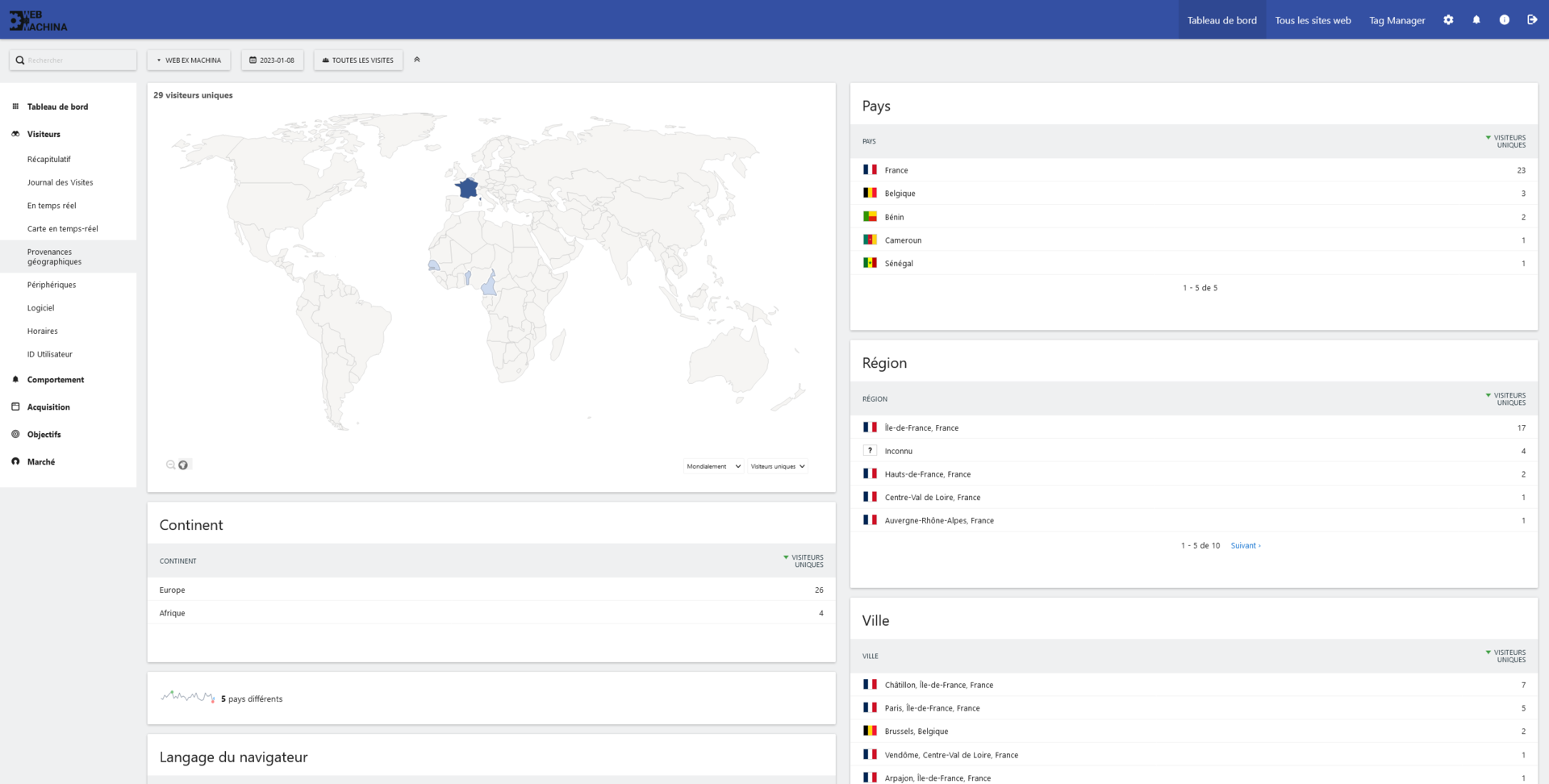Open the Mondialement map region dropdown

coord(713,466)
